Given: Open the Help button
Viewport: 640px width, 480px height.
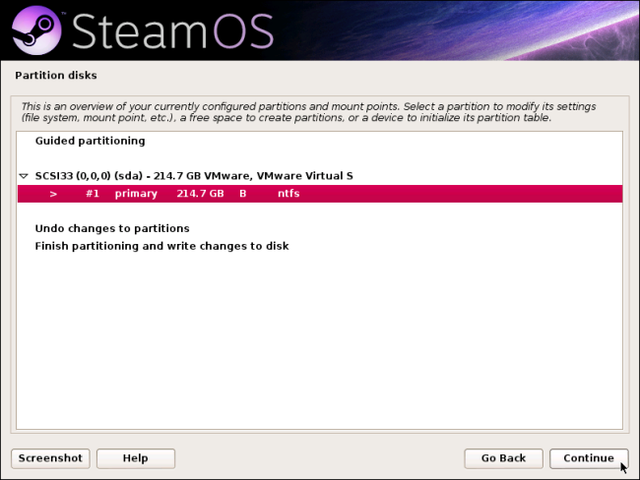Looking at the screenshot, I should (136, 458).
